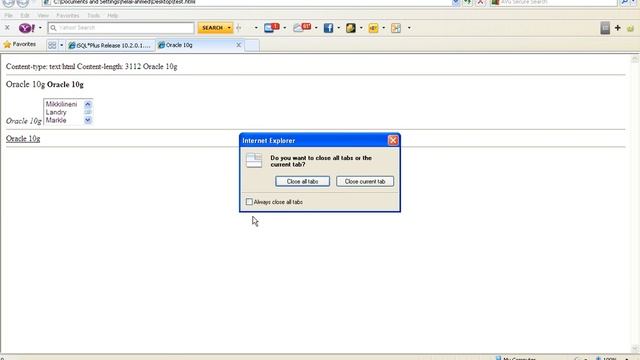
Task: Open the Yahoo! logo dropdown arrow
Action: pos(40,28)
